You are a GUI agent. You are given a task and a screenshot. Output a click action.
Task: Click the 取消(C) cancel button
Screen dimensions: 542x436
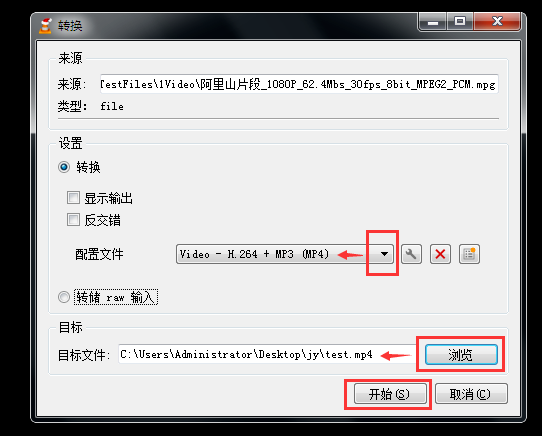click(x=471, y=394)
